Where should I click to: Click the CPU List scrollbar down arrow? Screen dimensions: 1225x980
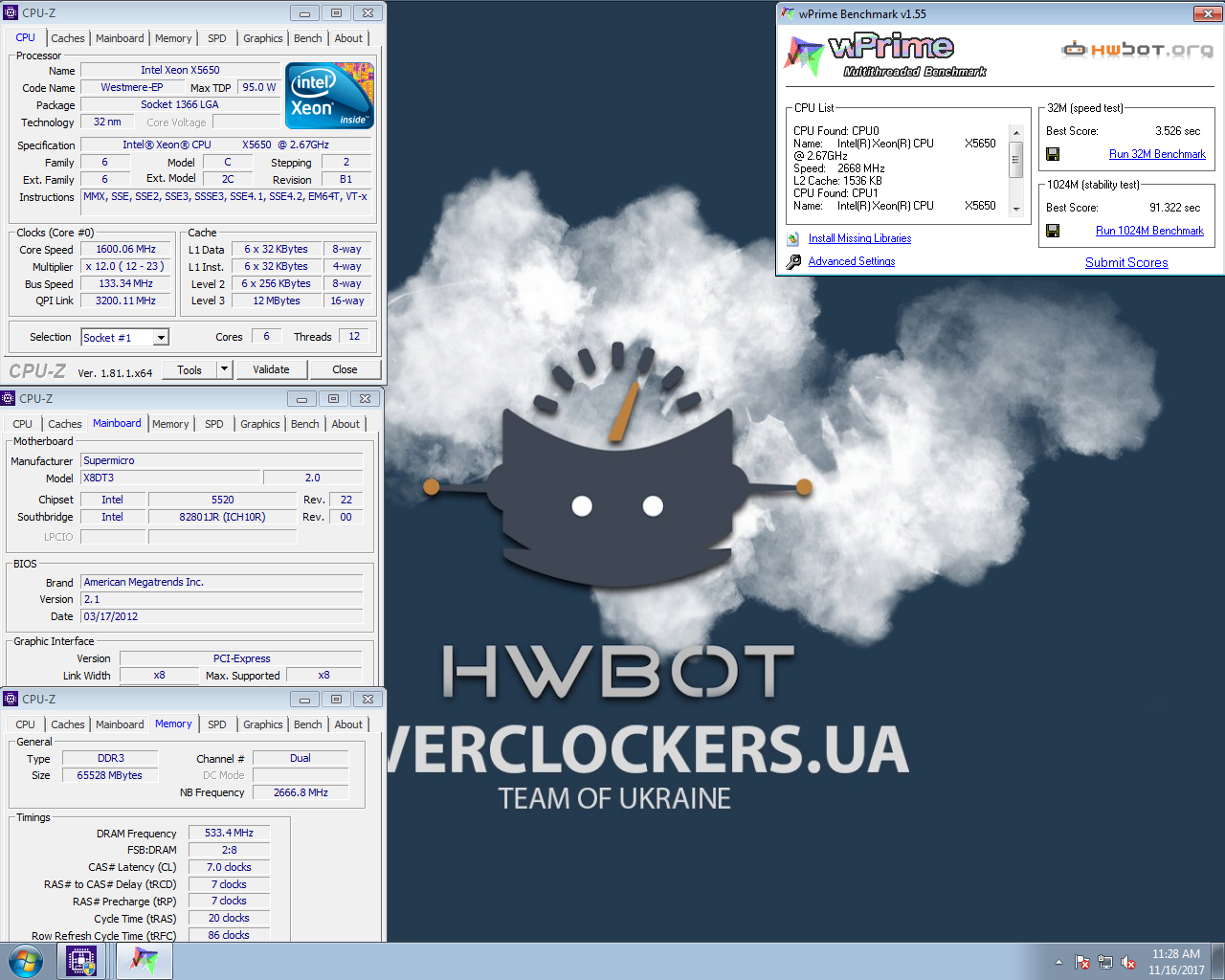(1016, 209)
